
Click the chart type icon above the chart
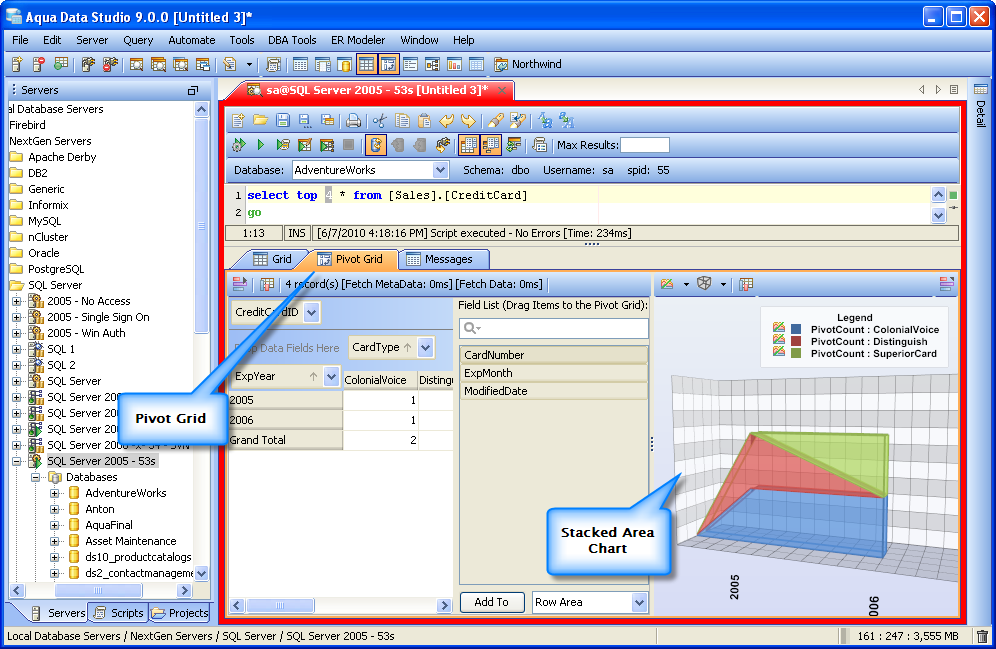pyautogui.click(x=666, y=284)
